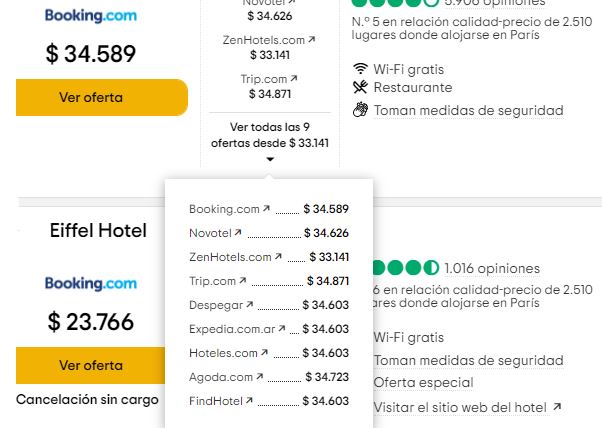The height and width of the screenshot is (428, 602).
Task: Visit "Visitar el sitio web del hotel" link
Action: pyautogui.click(x=460, y=407)
